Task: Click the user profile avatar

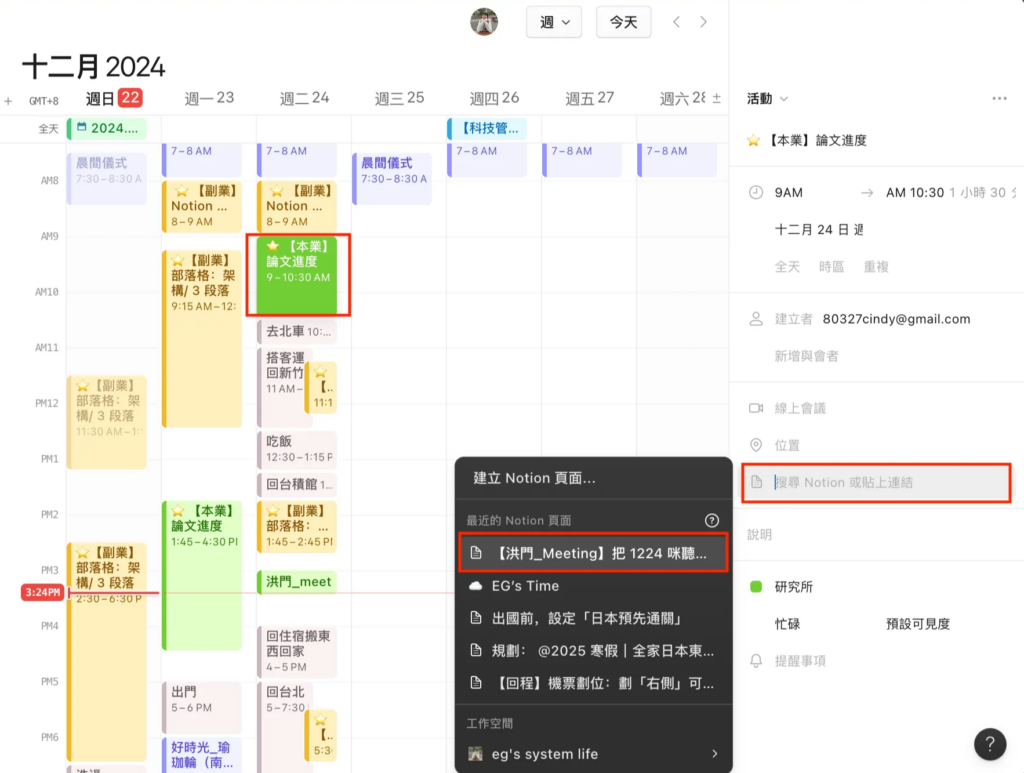Action: [x=484, y=22]
